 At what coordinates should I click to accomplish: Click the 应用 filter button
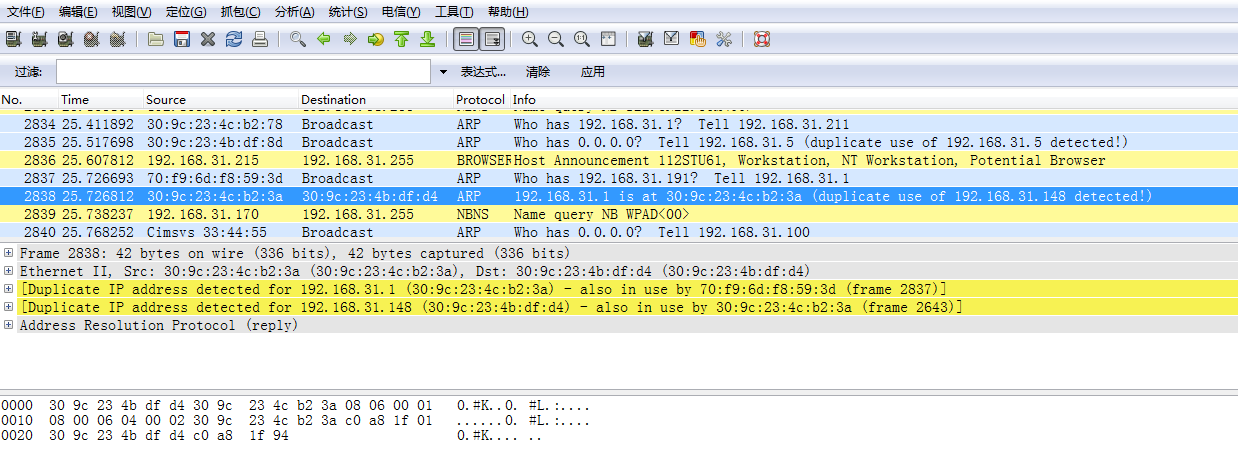point(593,72)
